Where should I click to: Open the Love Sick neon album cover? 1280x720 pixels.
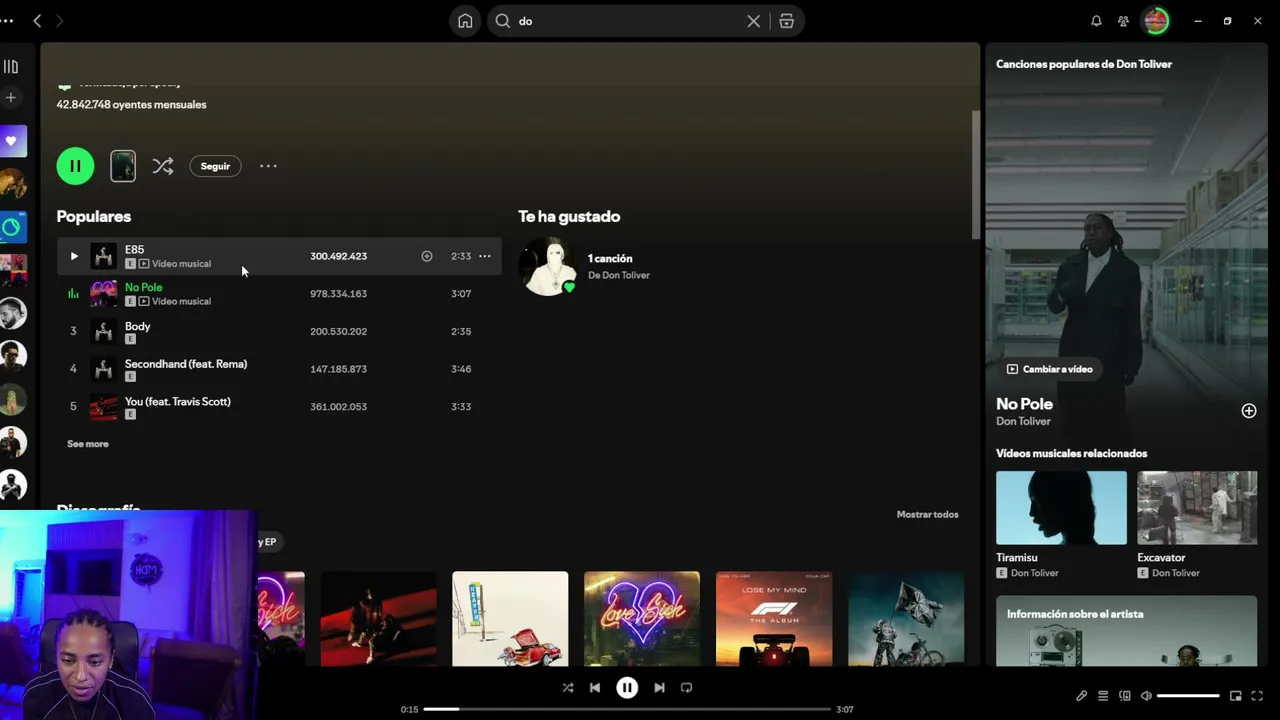coord(642,618)
